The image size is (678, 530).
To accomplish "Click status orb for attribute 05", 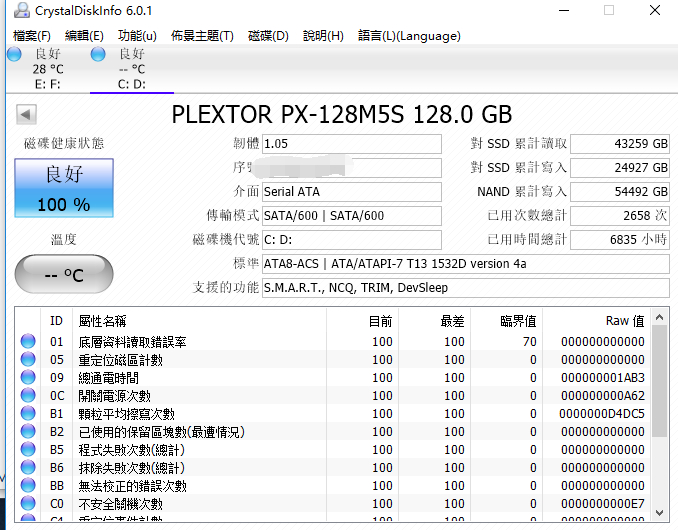I will (28, 359).
